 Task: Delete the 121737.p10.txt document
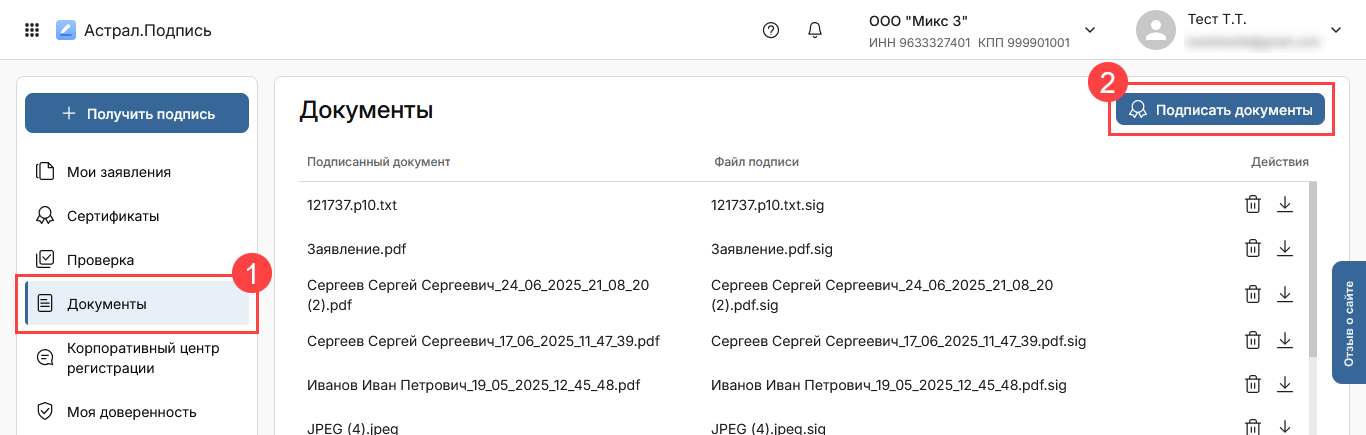[x=1252, y=205]
